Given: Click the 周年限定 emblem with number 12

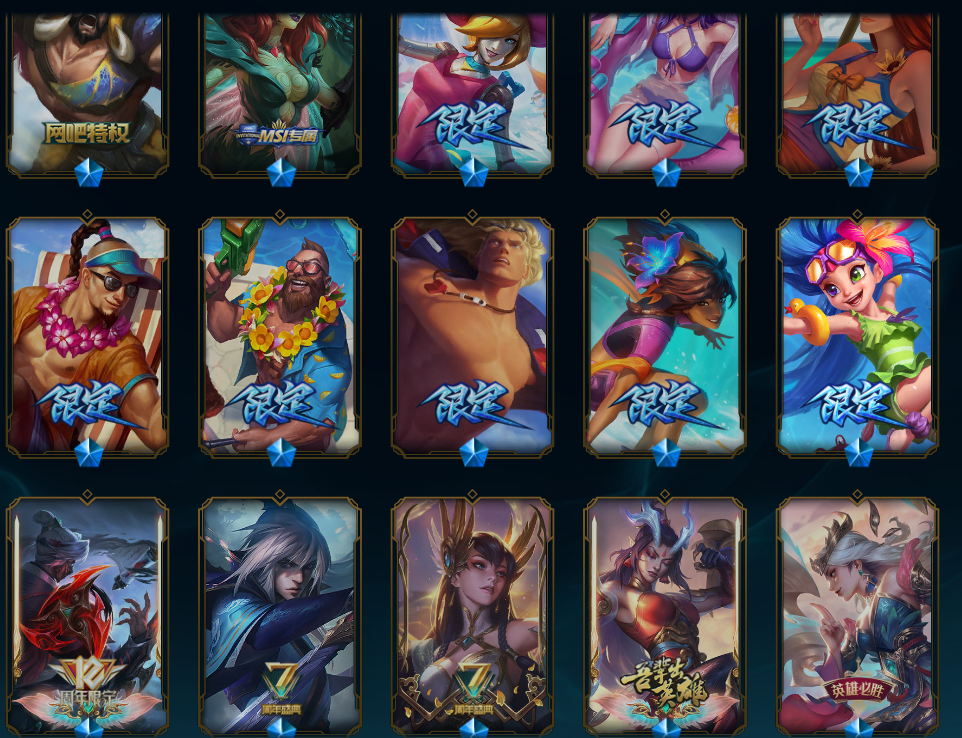Looking at the screenshot, I should 87,686.
